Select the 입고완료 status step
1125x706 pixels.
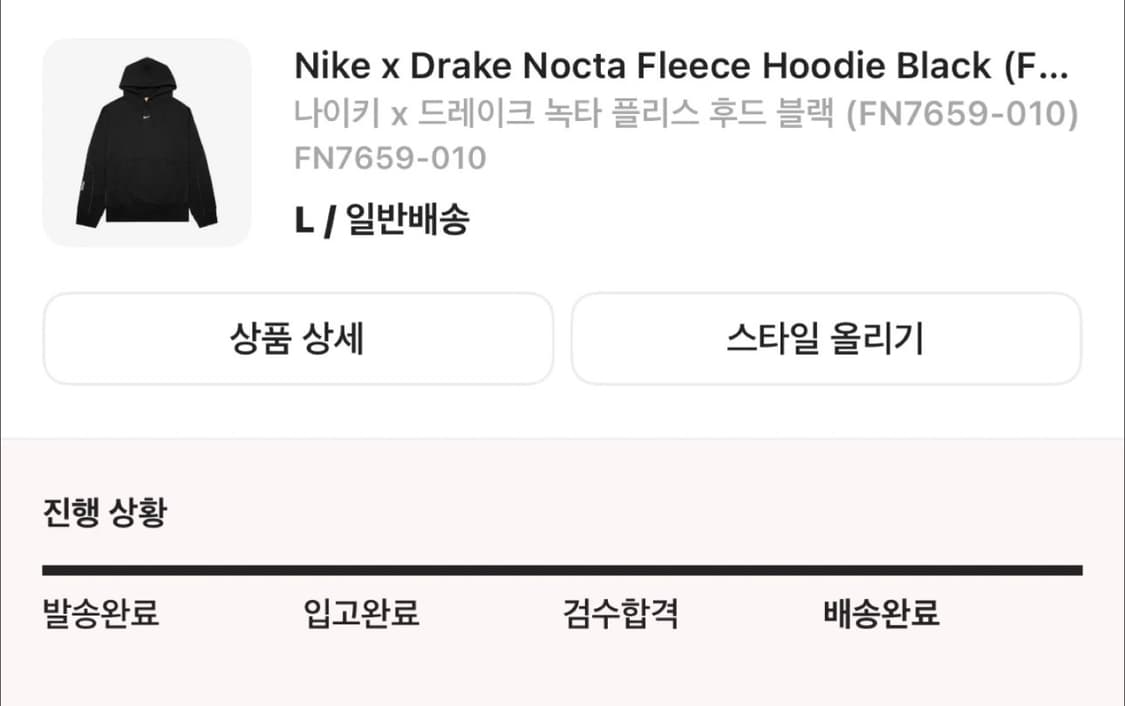click(x=361, y=612)
